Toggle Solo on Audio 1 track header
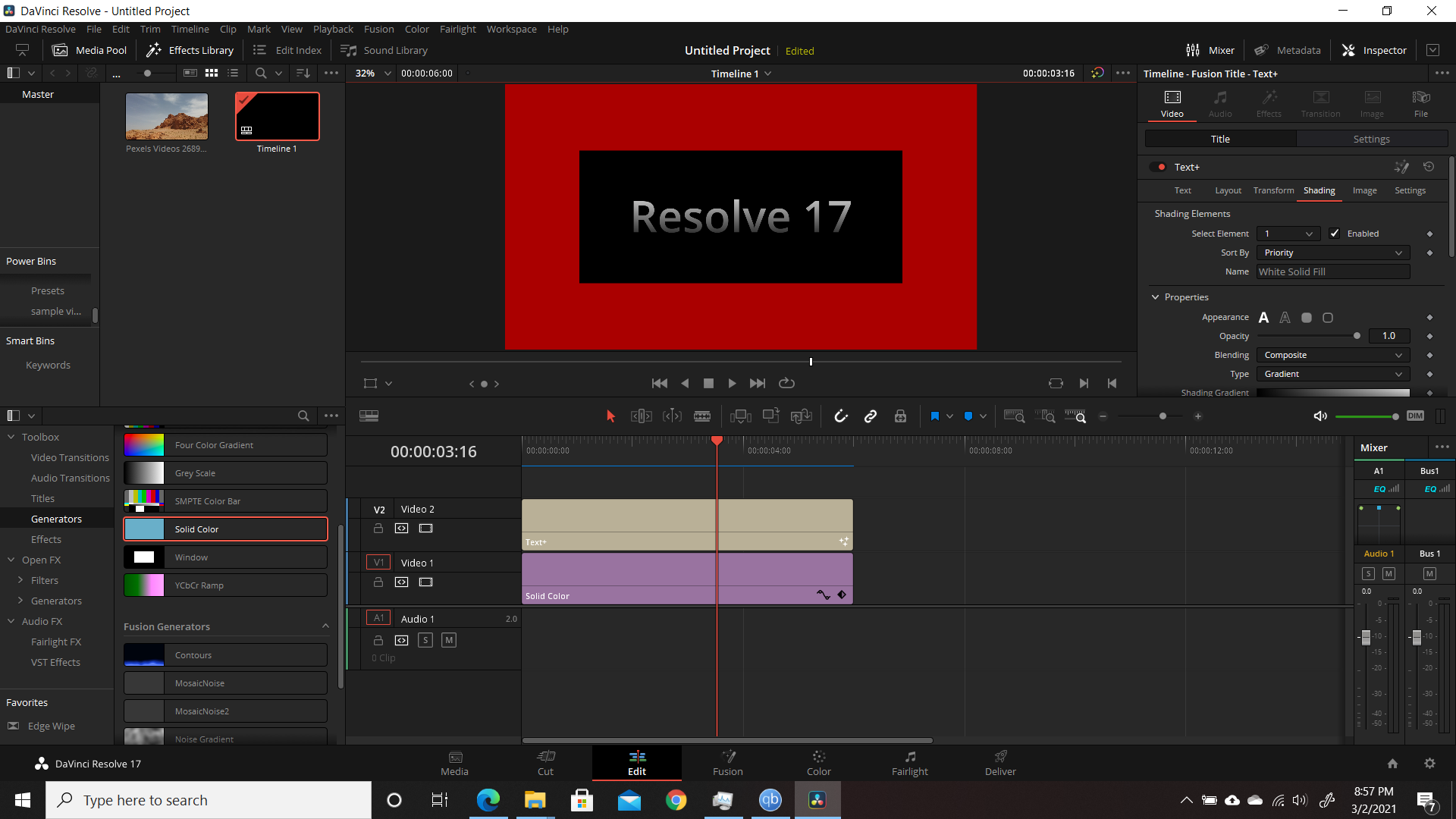 coord(425,640)
